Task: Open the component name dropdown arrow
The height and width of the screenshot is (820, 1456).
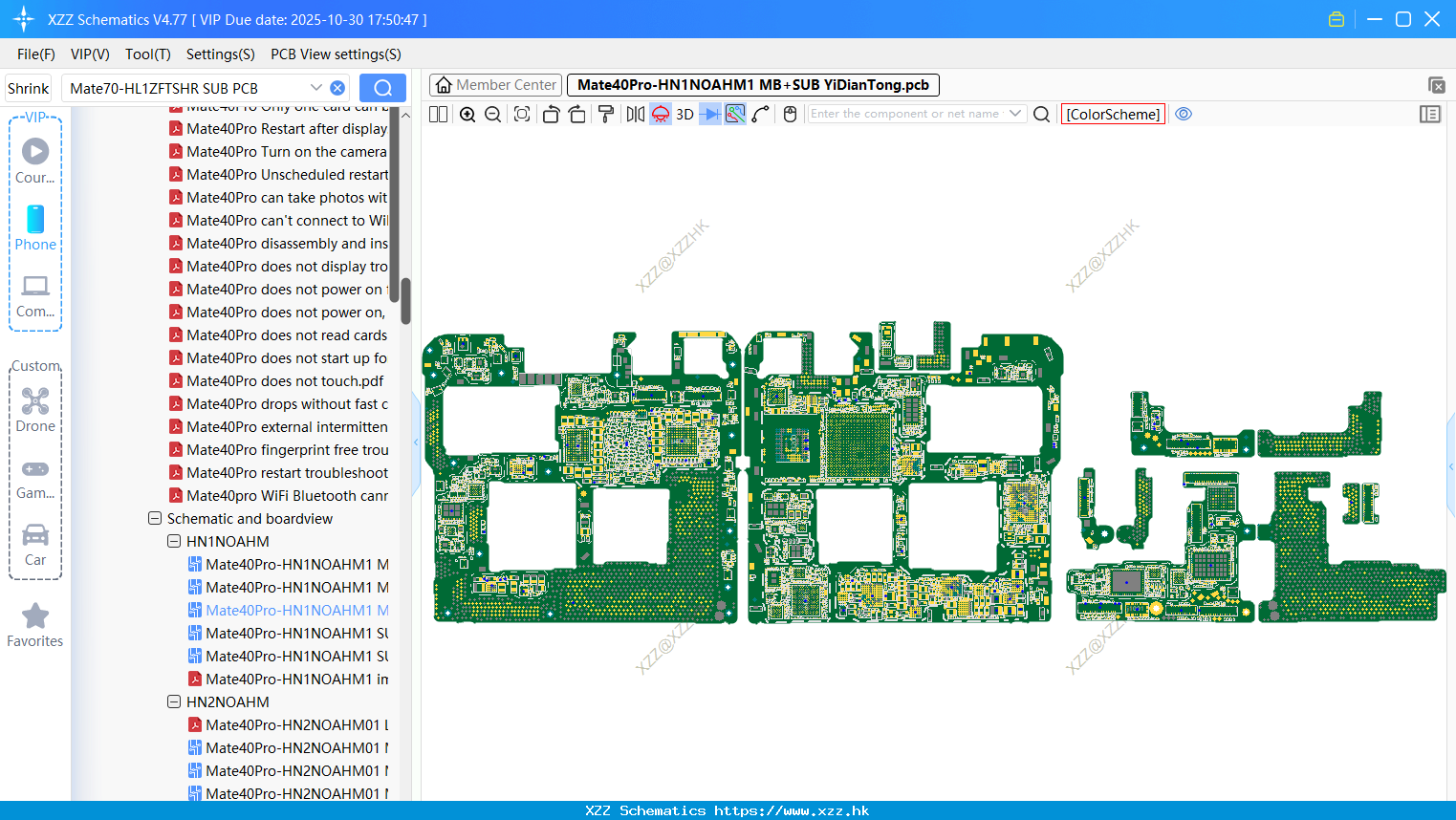Action: point(1015,114)
